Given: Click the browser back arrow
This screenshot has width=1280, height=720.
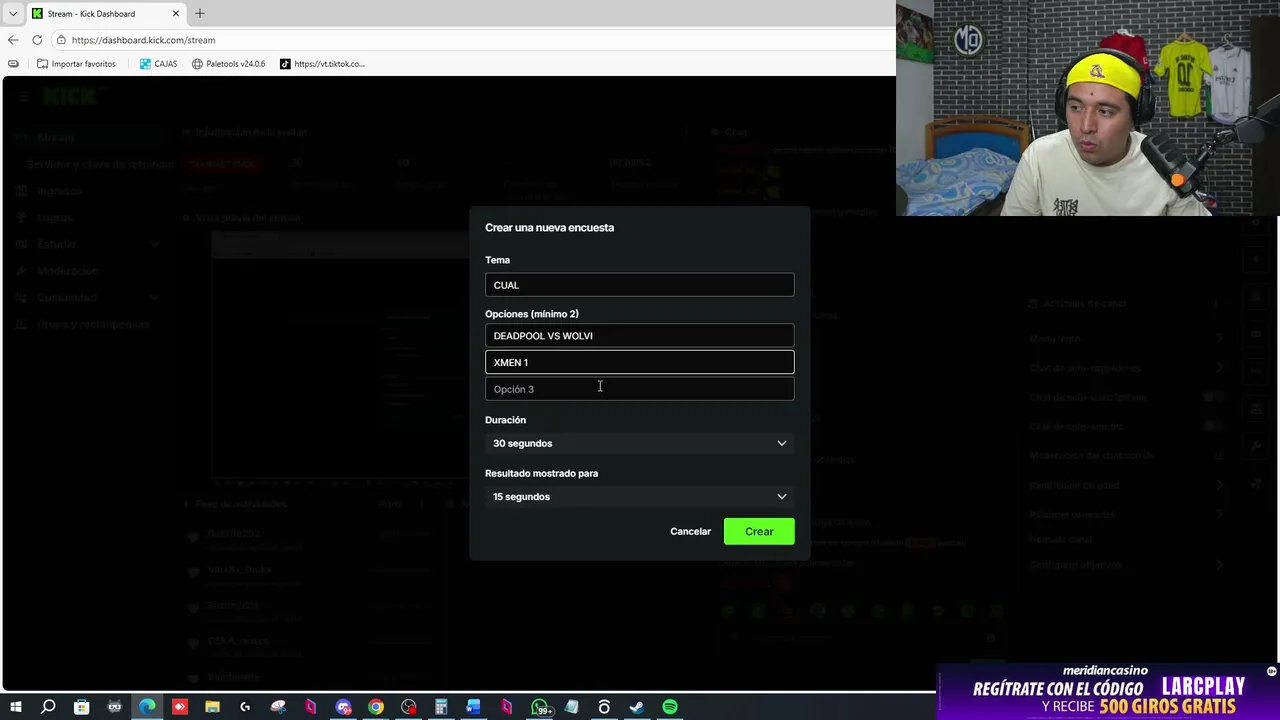Looking at the screenshot, I should click(13, 40).
